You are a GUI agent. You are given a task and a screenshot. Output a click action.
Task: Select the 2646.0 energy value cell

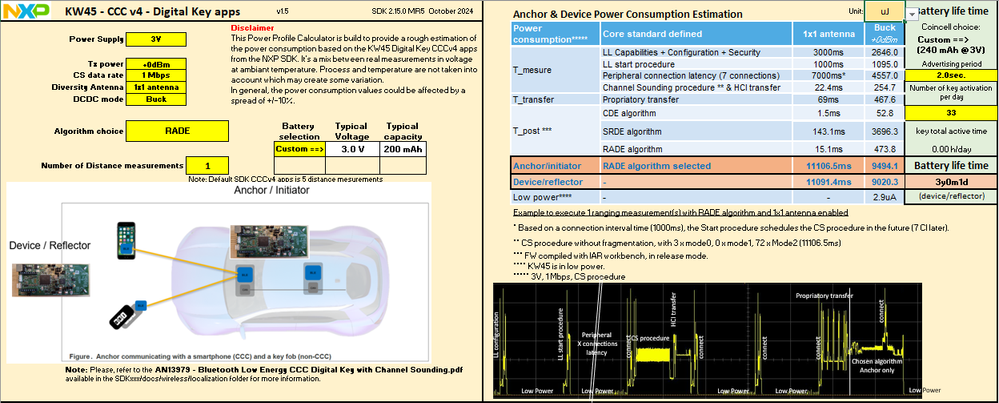pyautogui.click(x=884, y=52)
